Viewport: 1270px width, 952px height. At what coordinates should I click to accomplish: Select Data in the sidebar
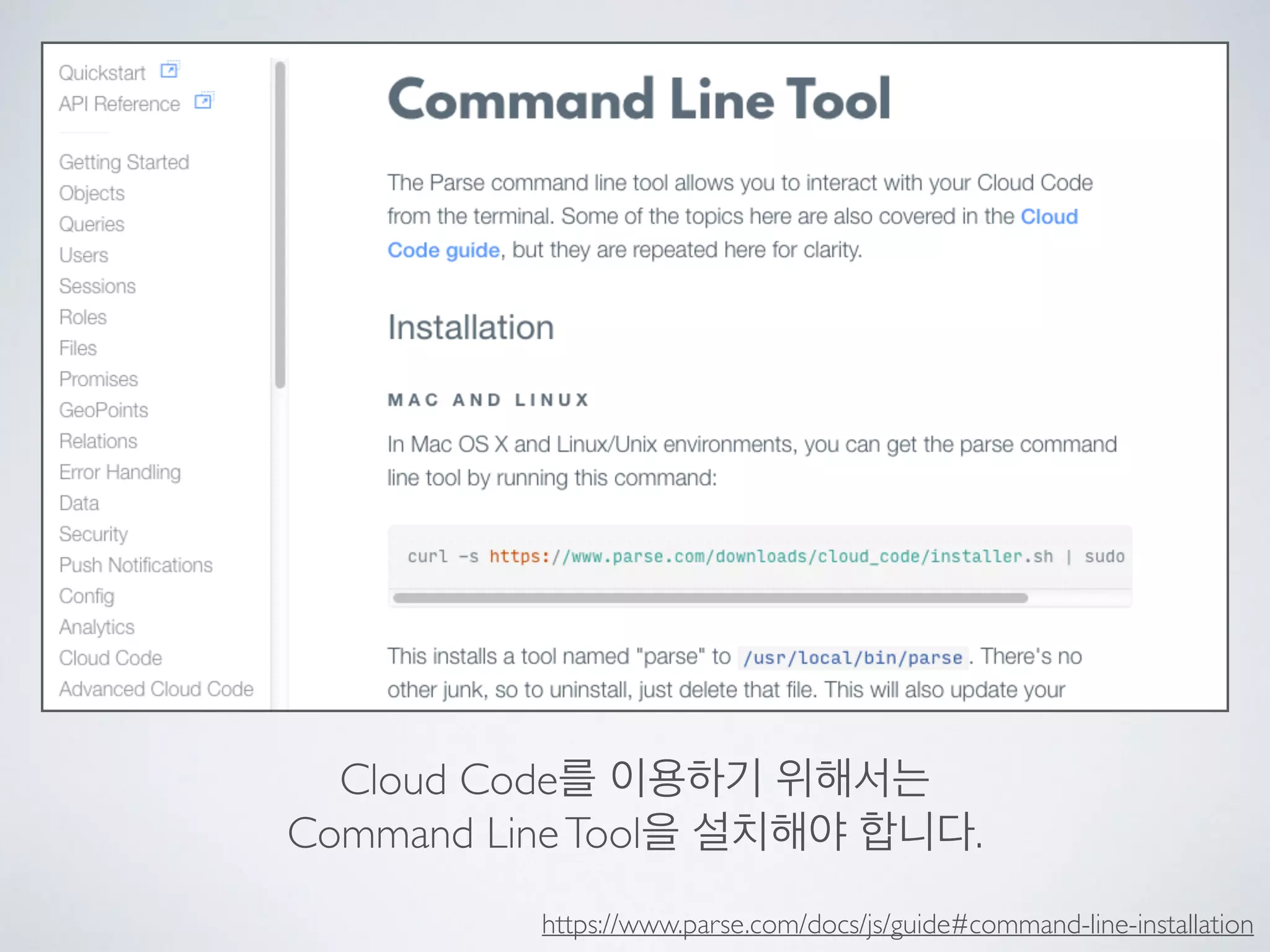point(79,503)
